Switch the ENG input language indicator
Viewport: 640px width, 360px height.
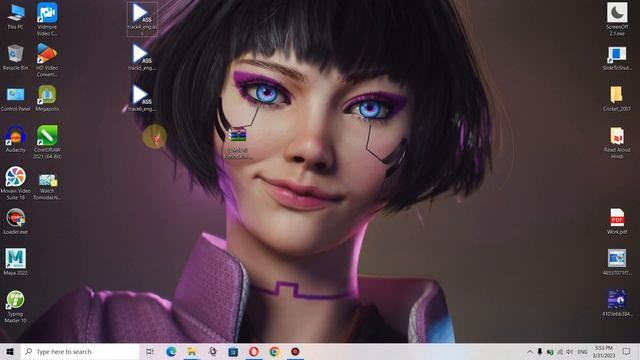[582, 351]
